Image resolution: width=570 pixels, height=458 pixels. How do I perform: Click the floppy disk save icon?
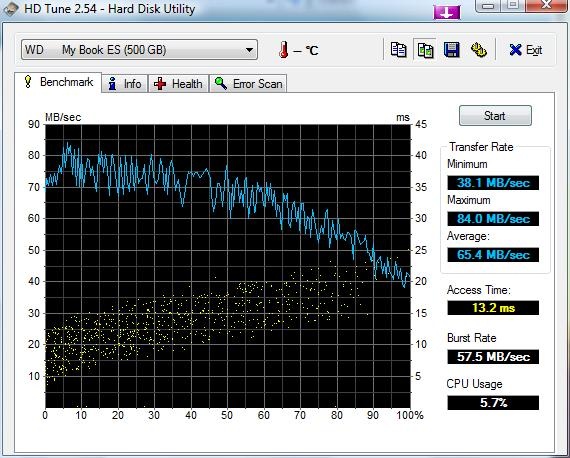point(451,50)
